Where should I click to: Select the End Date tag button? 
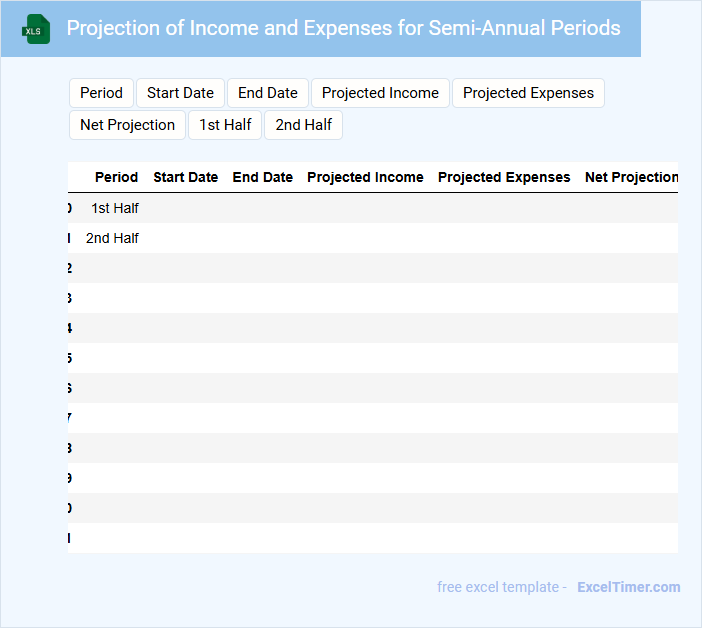coord(268,93)
